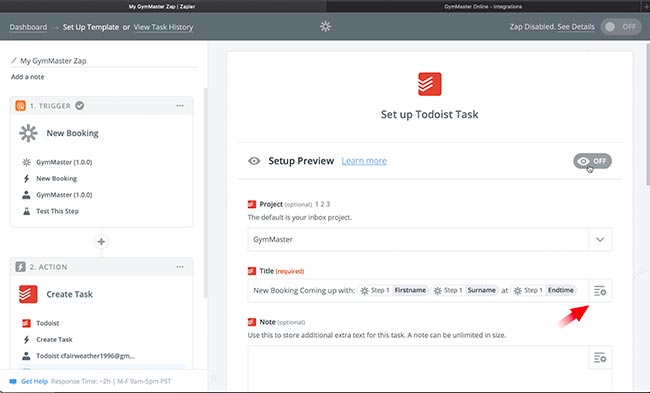Open insert field icon for Note
This screenshot has height=393, width=650.
tap(600, 357)
